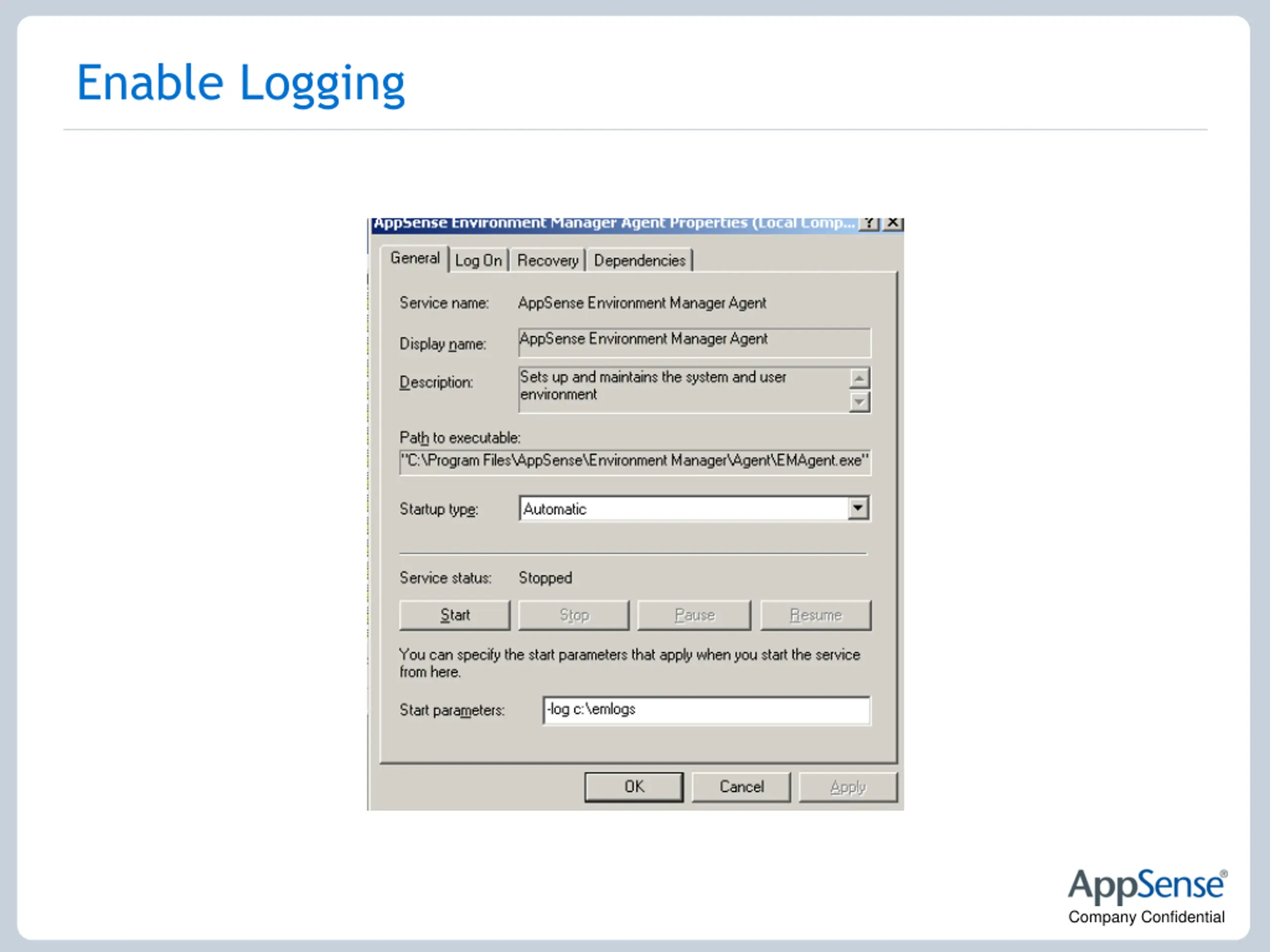Click the Cancel button

(741, 787)
